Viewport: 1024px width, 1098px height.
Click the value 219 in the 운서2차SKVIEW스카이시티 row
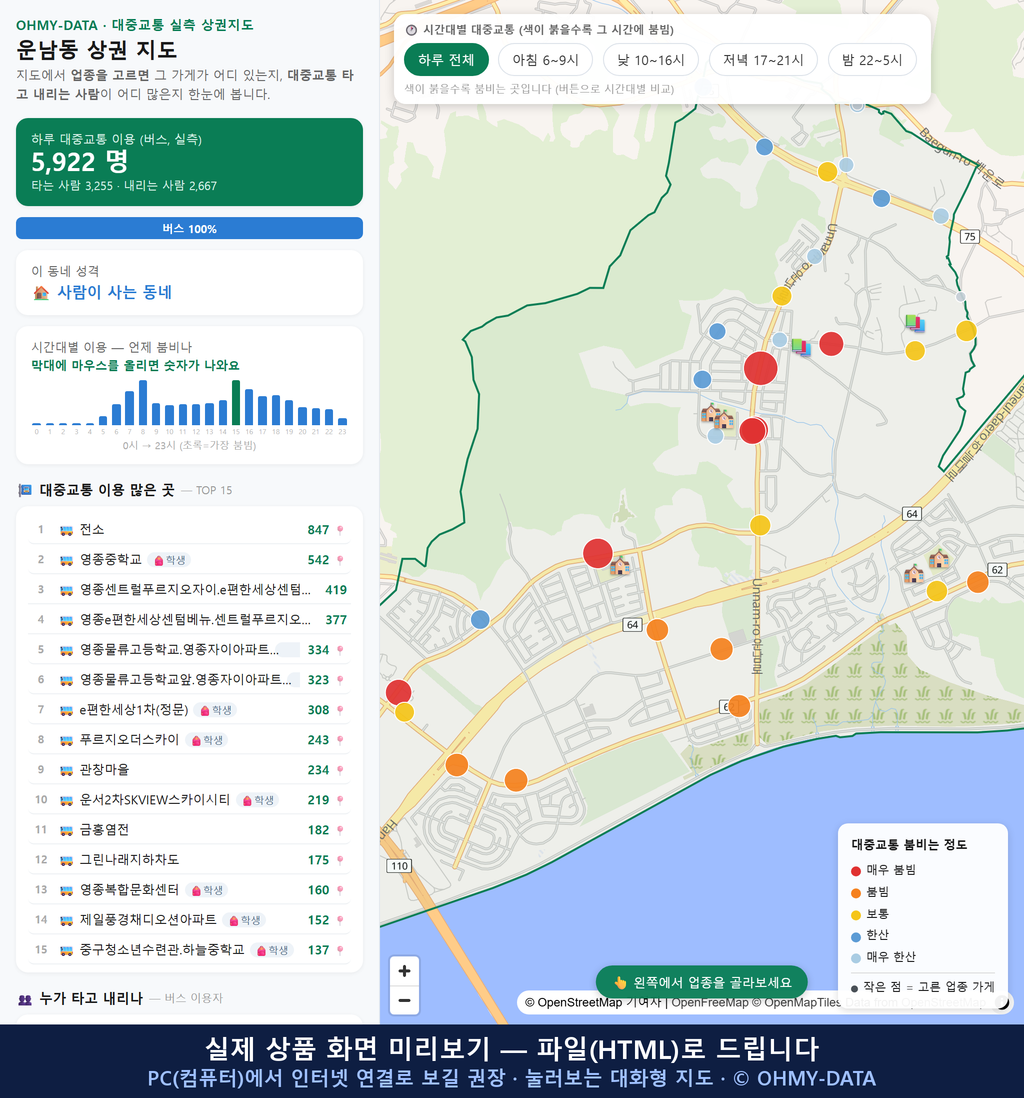318,800
